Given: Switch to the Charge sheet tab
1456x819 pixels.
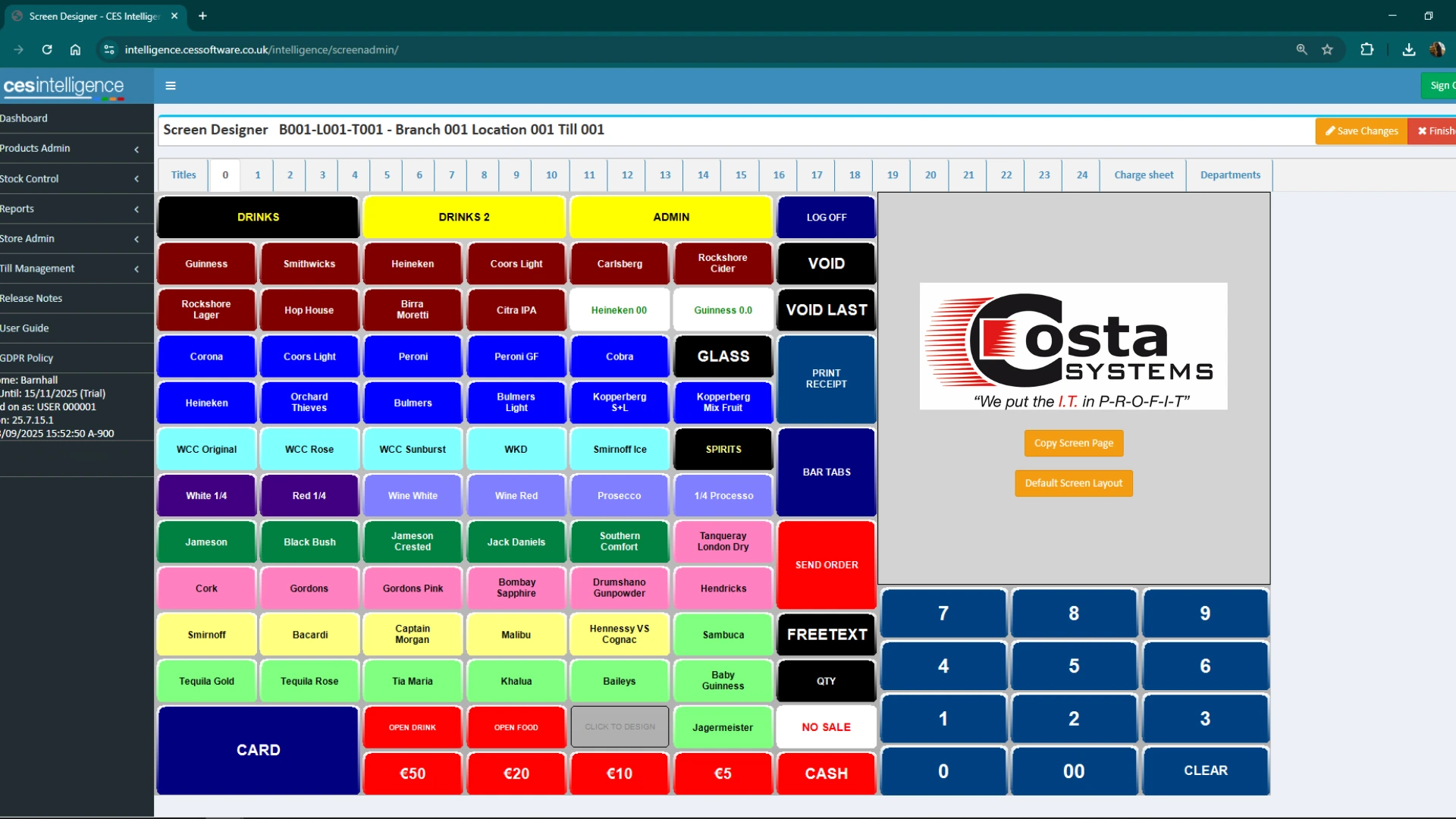Looking at the screenshot, I should [1143, 175].
